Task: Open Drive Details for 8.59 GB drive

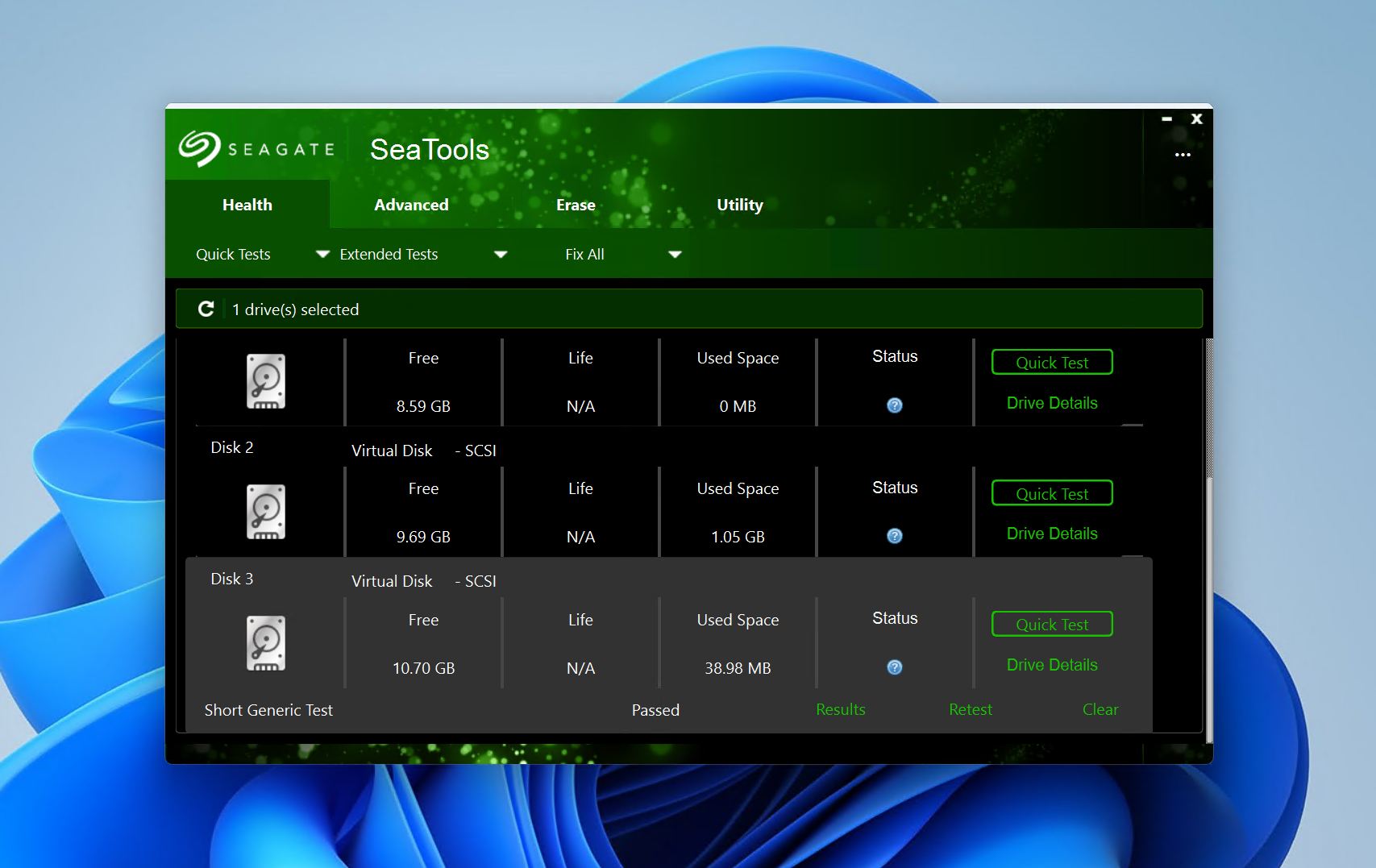Action: pos(1052,403)
